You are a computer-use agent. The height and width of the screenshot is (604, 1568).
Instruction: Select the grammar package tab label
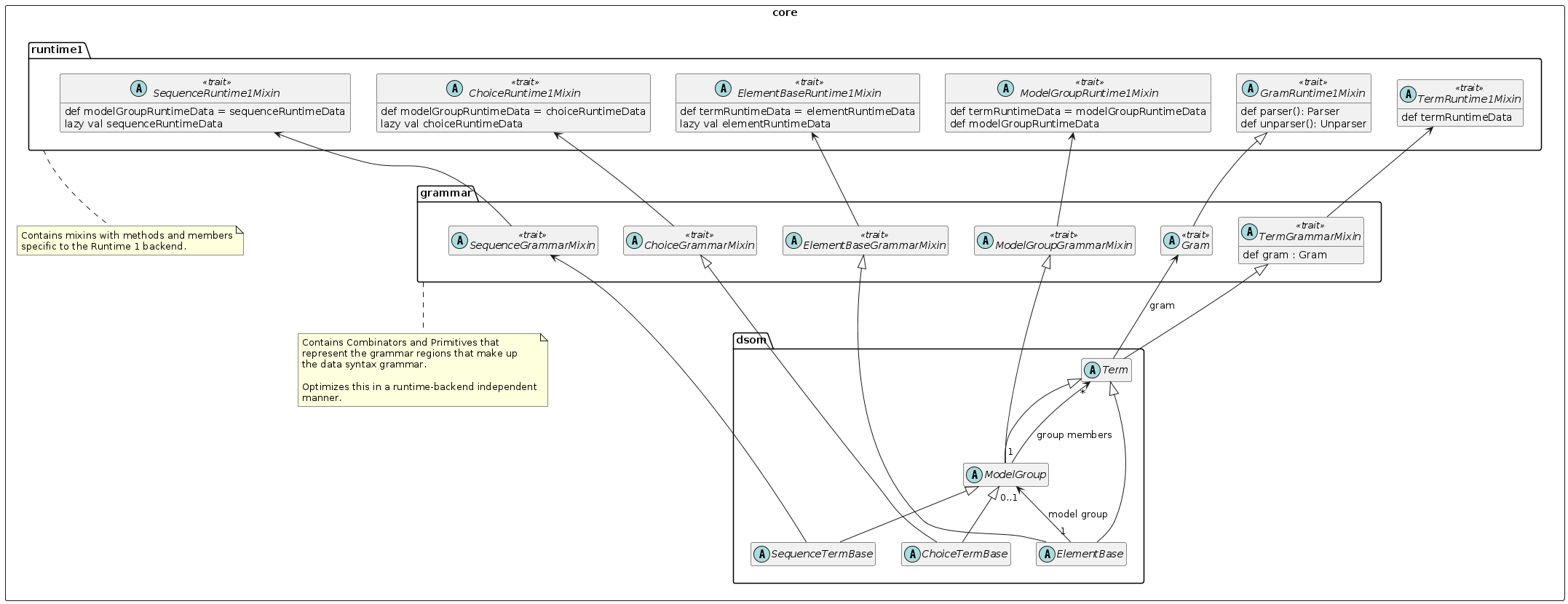(446, 193)
